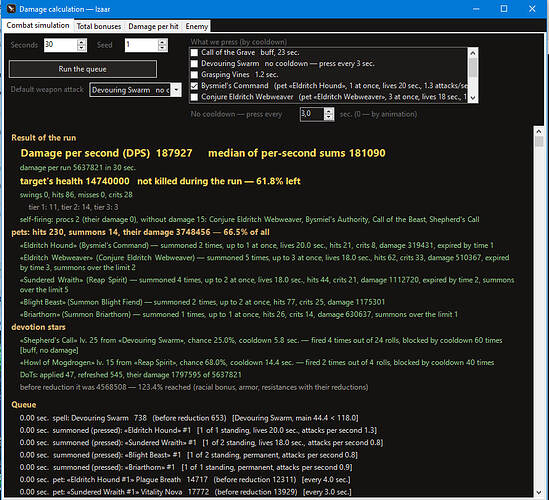Open the Damage per hit tab
549x500 pixels.
(153, 26)
